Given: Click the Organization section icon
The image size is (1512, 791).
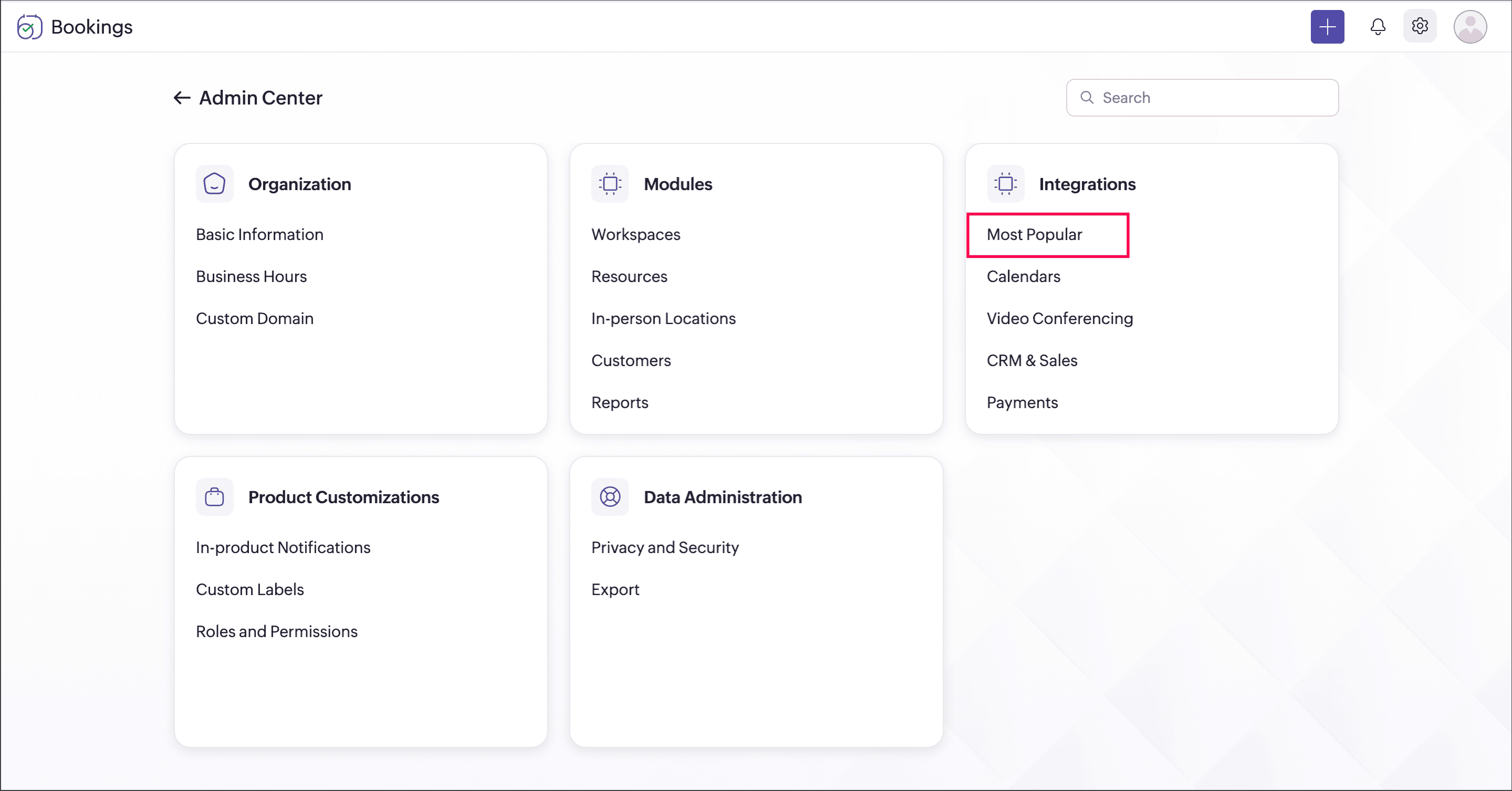Looking at the screenshot, I should coord(214,184).
